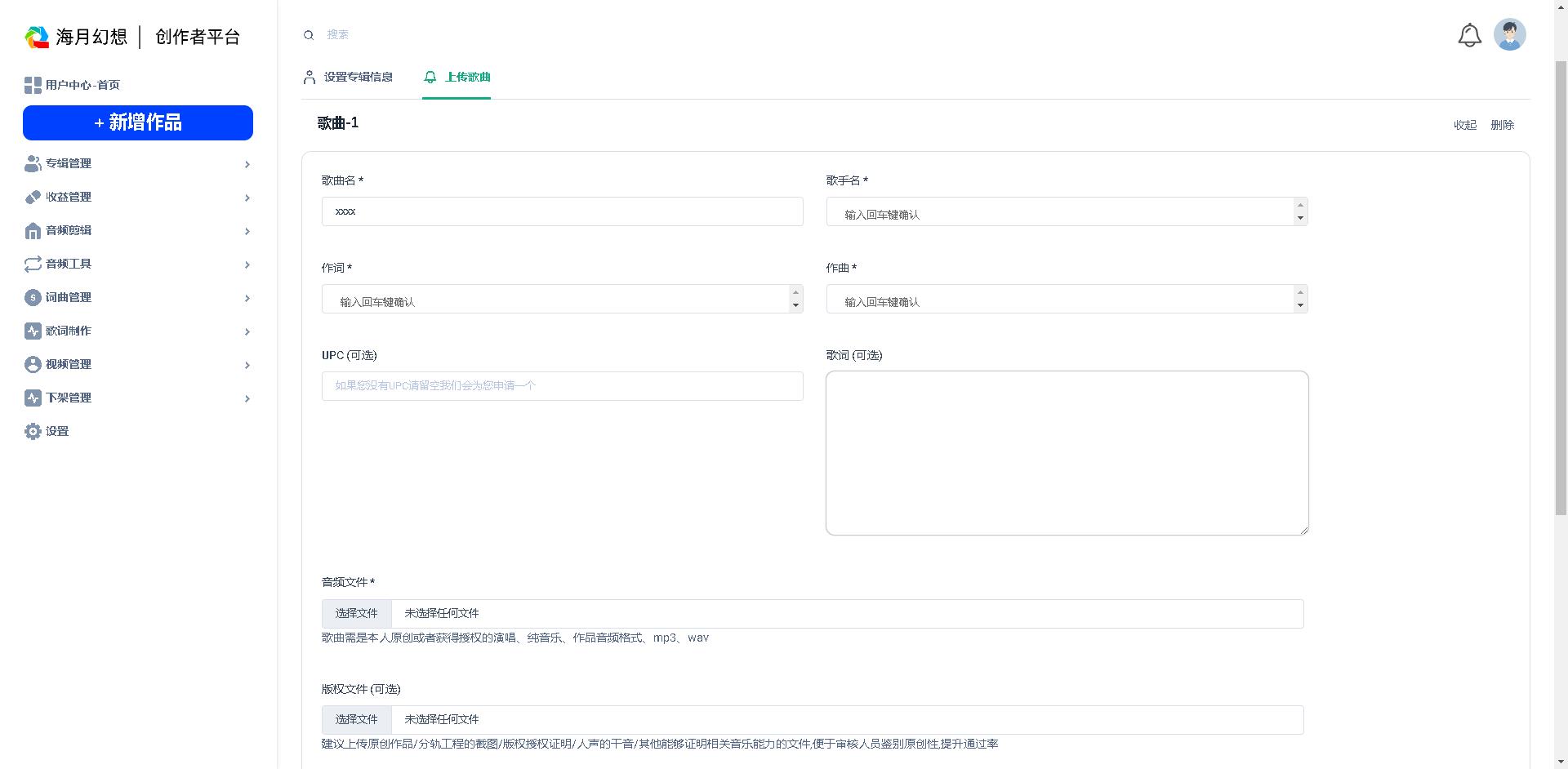Screen dimensions: 1568x769
Task: Expand the 视频管理 chevron
Action: pos(247,366)
